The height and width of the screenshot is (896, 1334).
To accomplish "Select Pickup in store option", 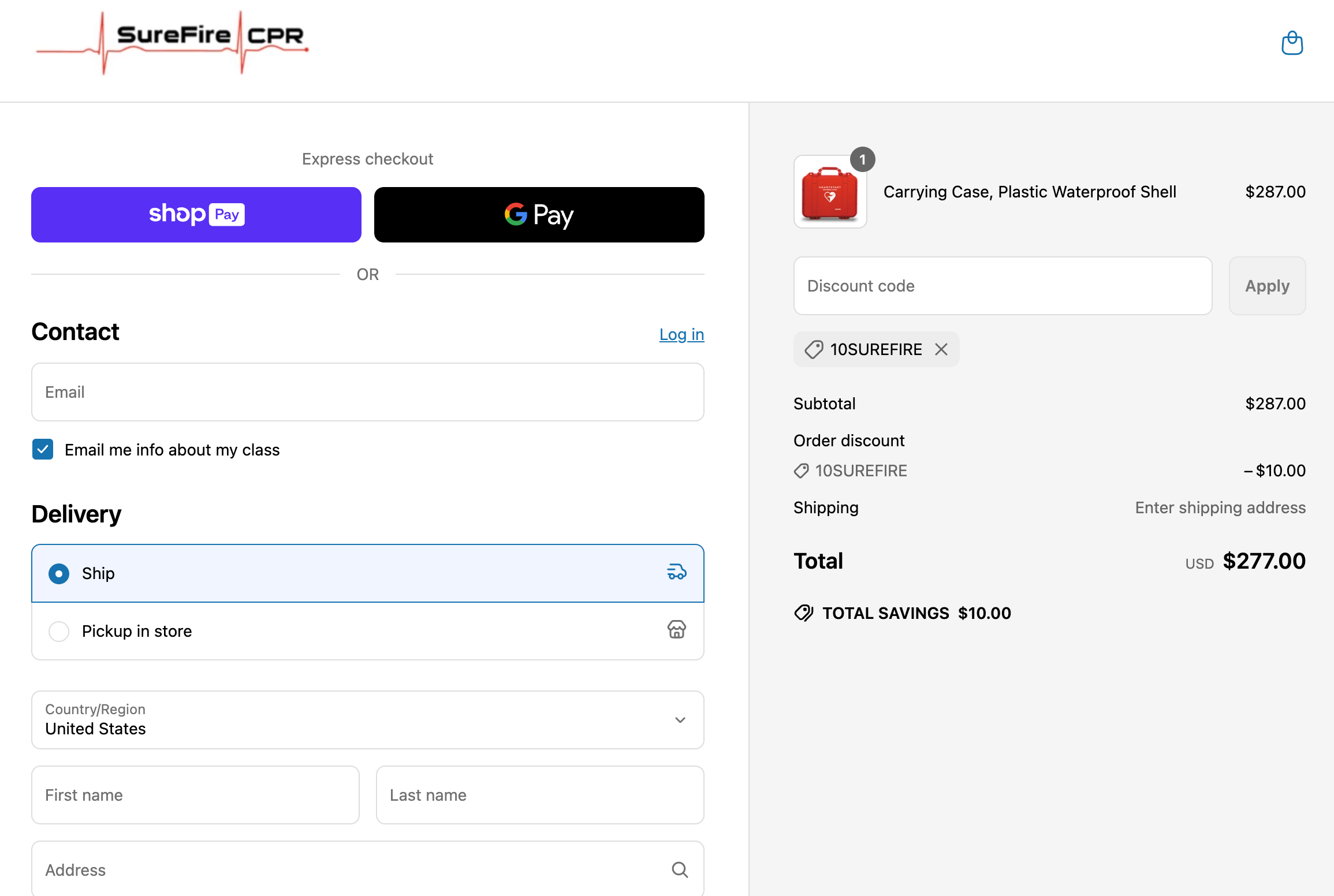I will coord(59,631).
